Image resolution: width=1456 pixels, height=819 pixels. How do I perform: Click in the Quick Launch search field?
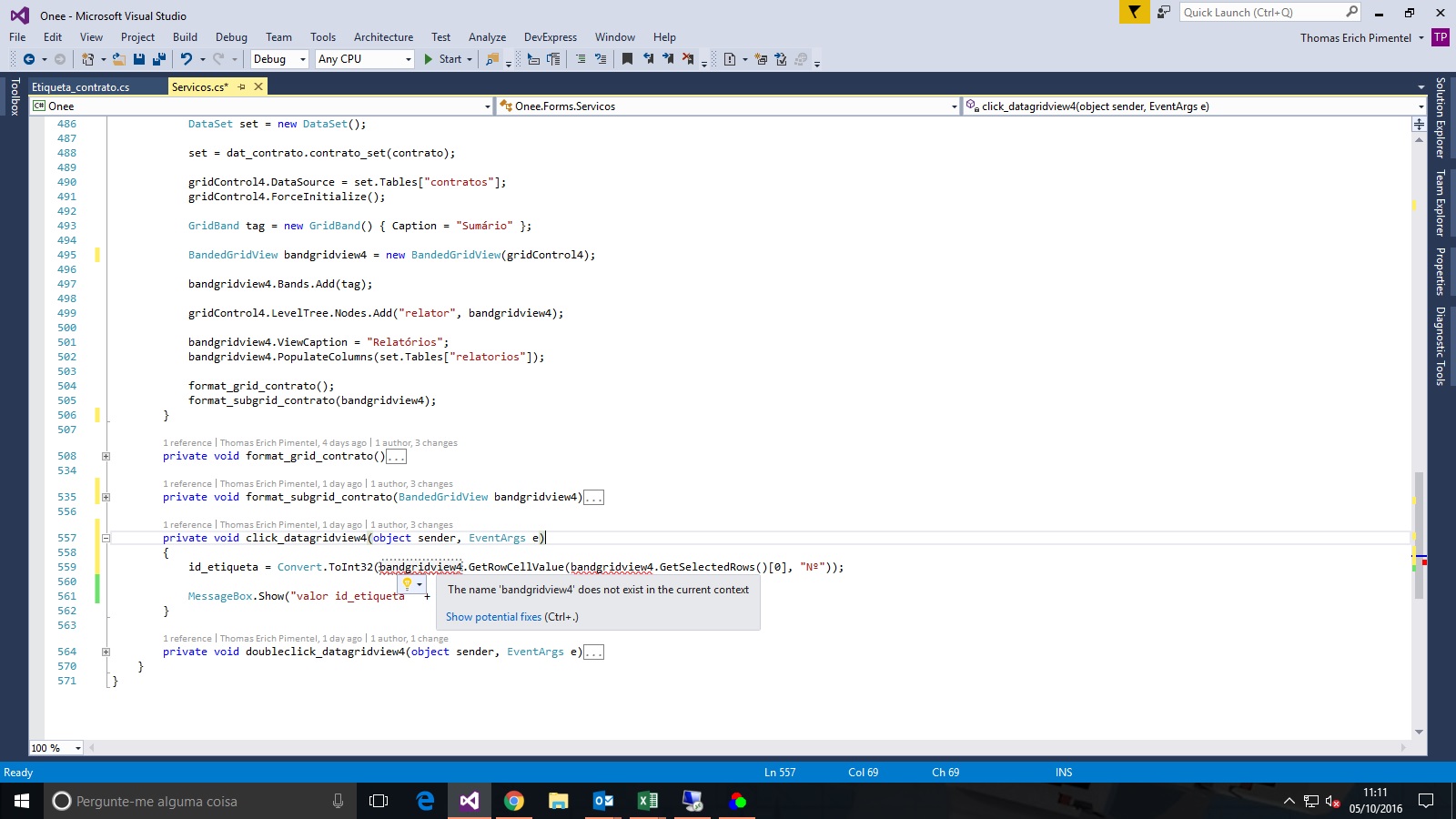1261,12
